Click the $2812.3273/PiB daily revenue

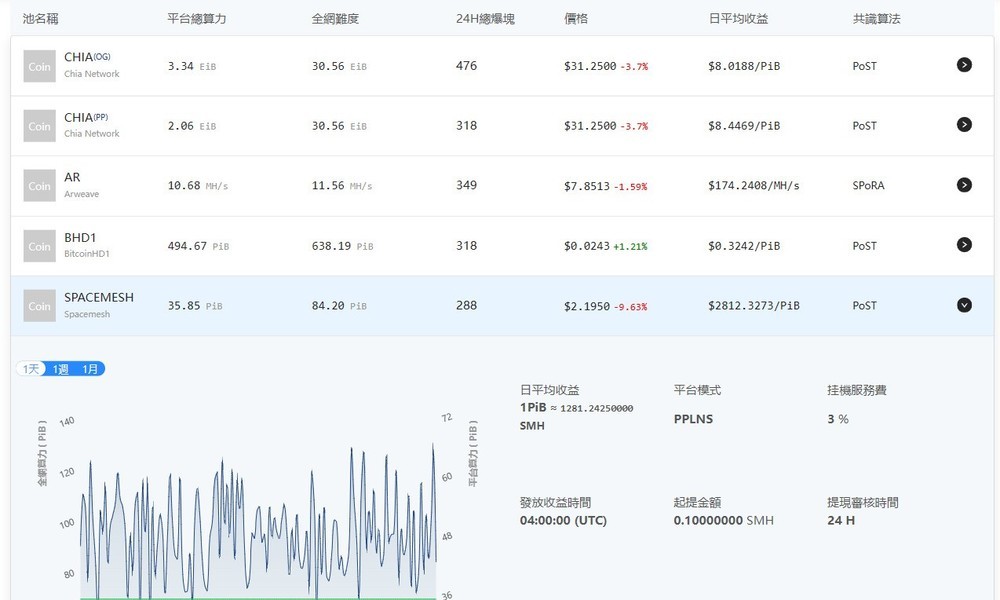click(754, 306)
